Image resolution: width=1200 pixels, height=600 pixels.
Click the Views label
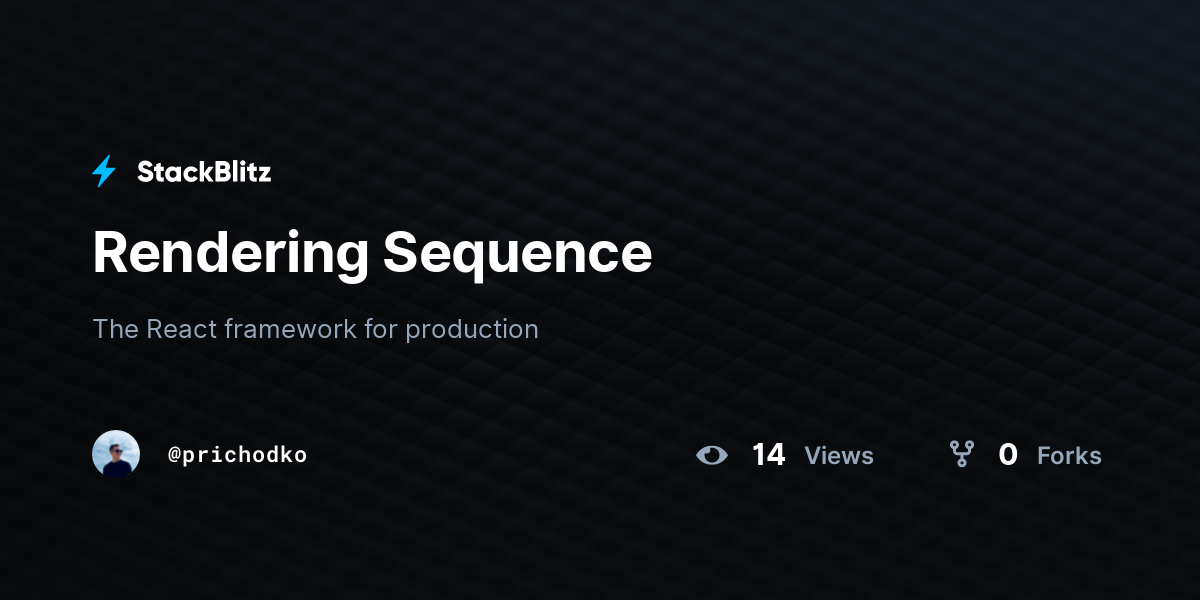point(839,456)
